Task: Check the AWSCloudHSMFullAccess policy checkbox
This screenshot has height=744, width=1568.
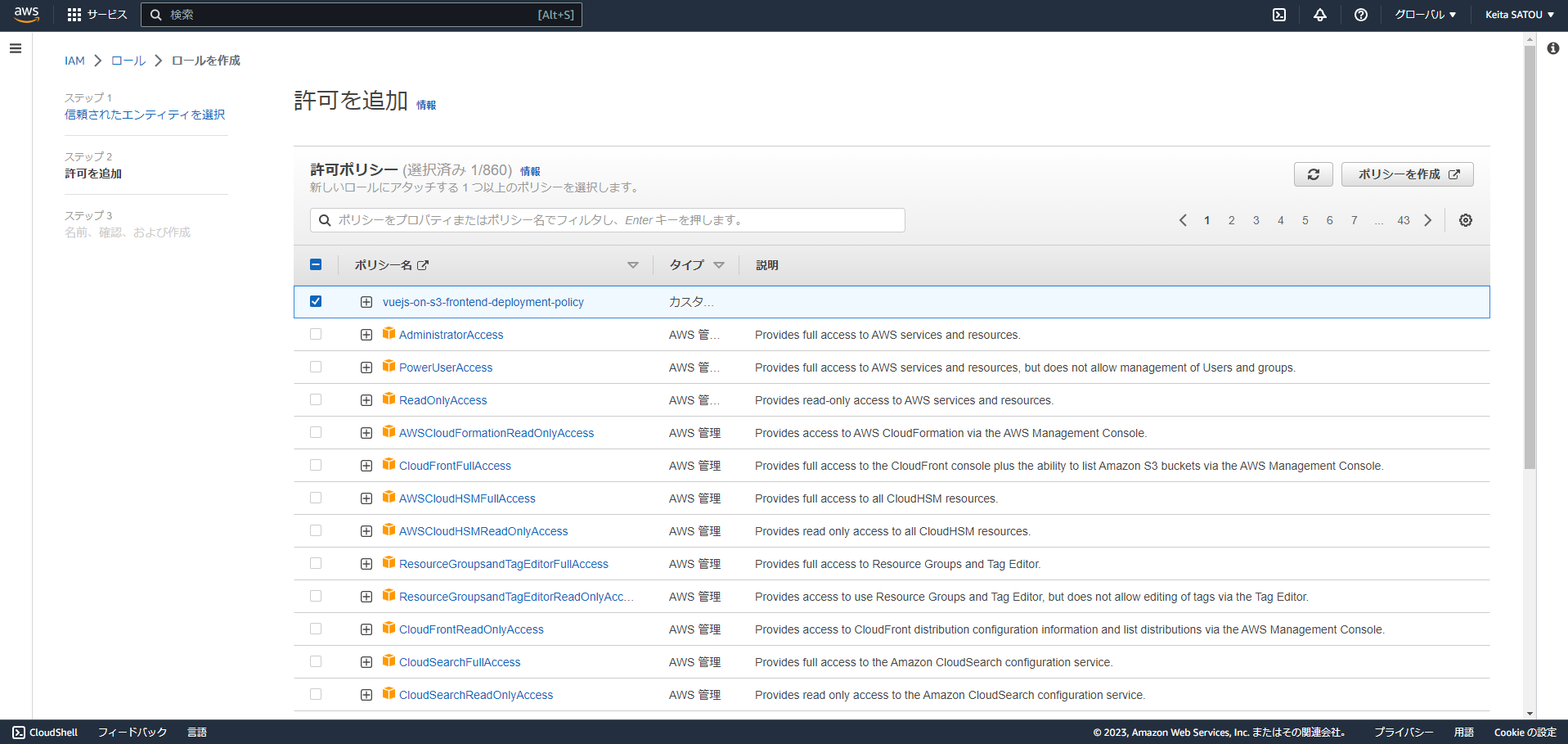Action: pyautogui.click(x=316, y=498)
